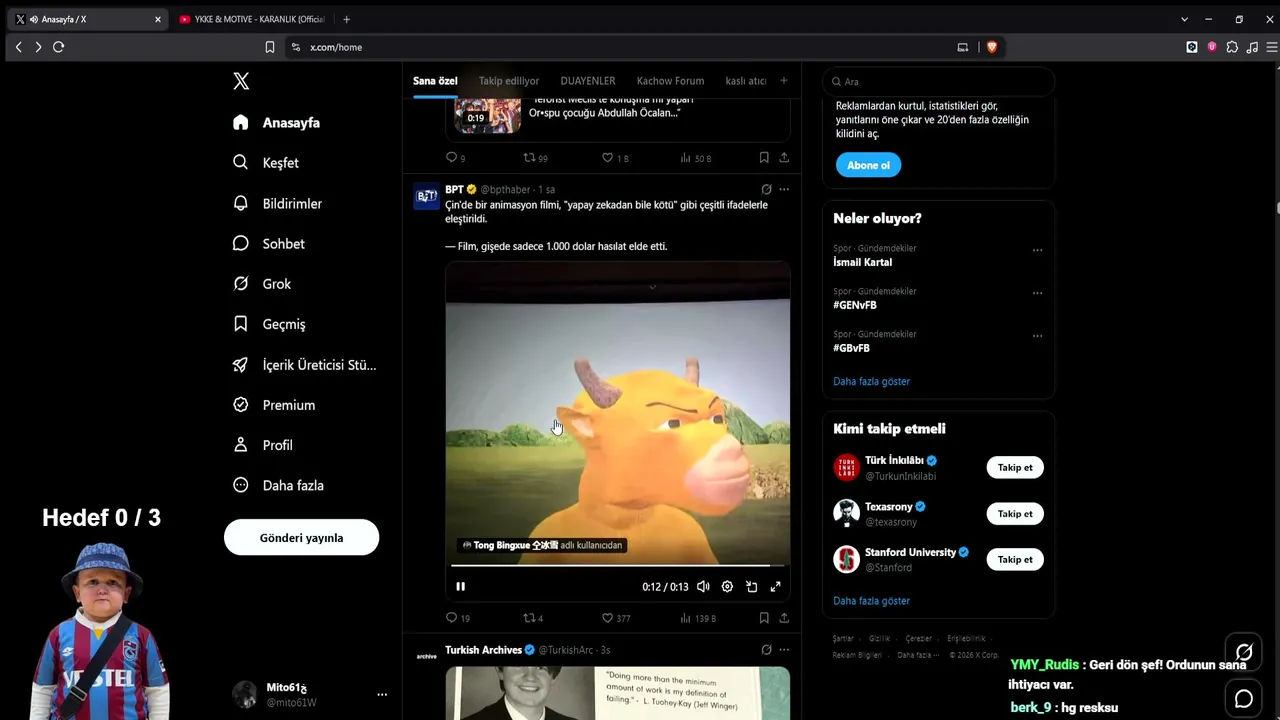Open browser extensions puzzle icon

(x=1232, y=47)
